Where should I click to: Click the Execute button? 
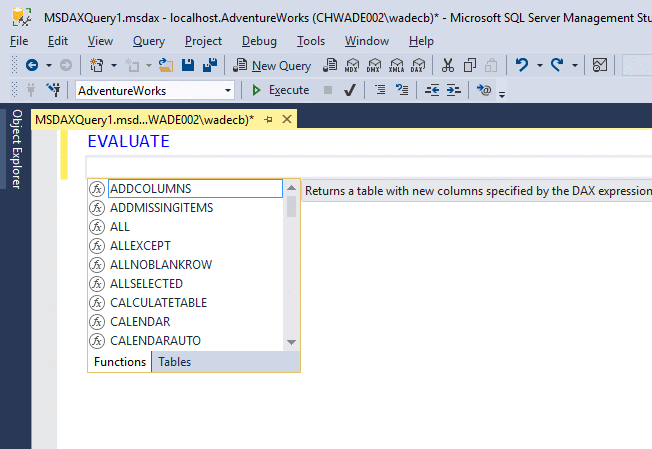click(280, 90)
